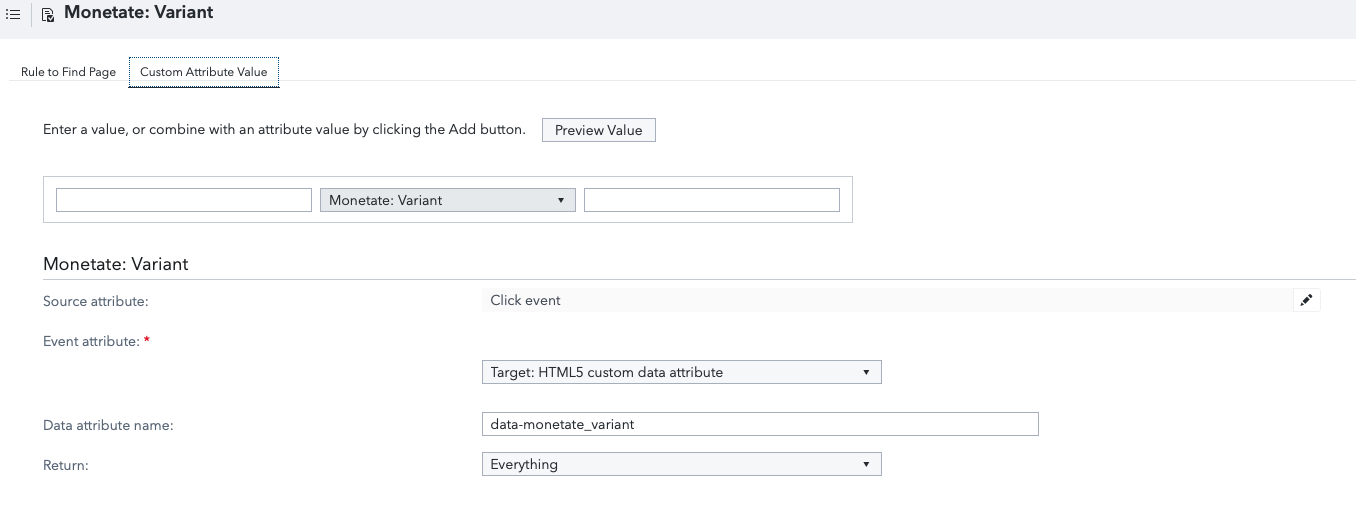
Task: Select the Custom Attribute Value tab
Action: [203, 72]
